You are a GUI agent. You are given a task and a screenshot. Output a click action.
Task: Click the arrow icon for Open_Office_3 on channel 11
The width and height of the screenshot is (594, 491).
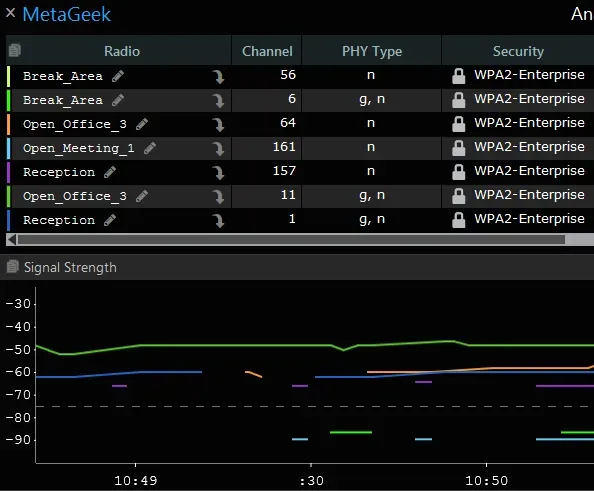(x=218, y=197)
